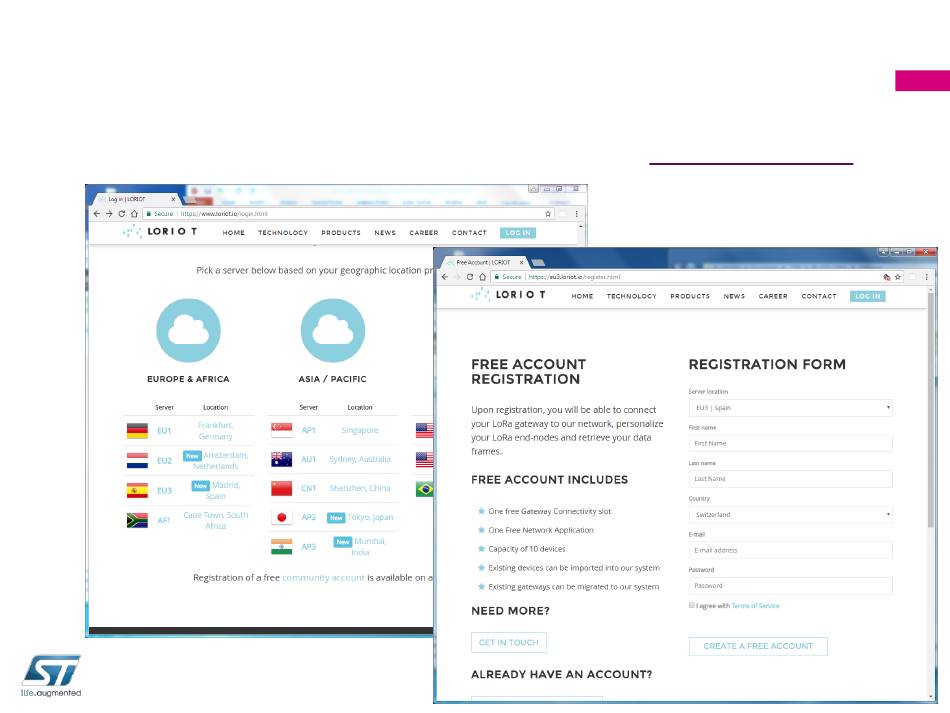This screenshot has height=713, width=950.
Task: Click the Europe & Africa cloud icon
Action: [x=188, y=330]
